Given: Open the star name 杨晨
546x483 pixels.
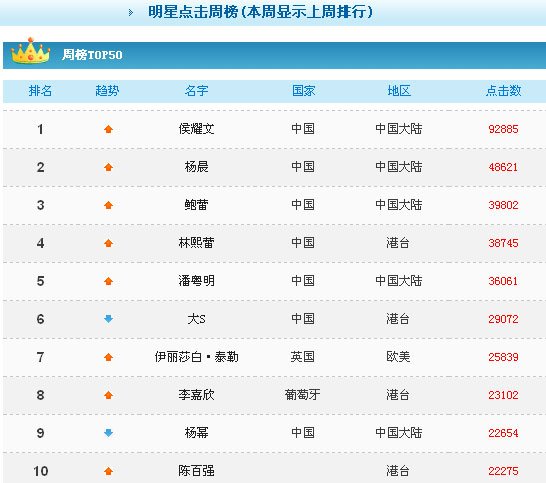Looking at the screenshot, I should pyautogui.click(x=196, y=167).
